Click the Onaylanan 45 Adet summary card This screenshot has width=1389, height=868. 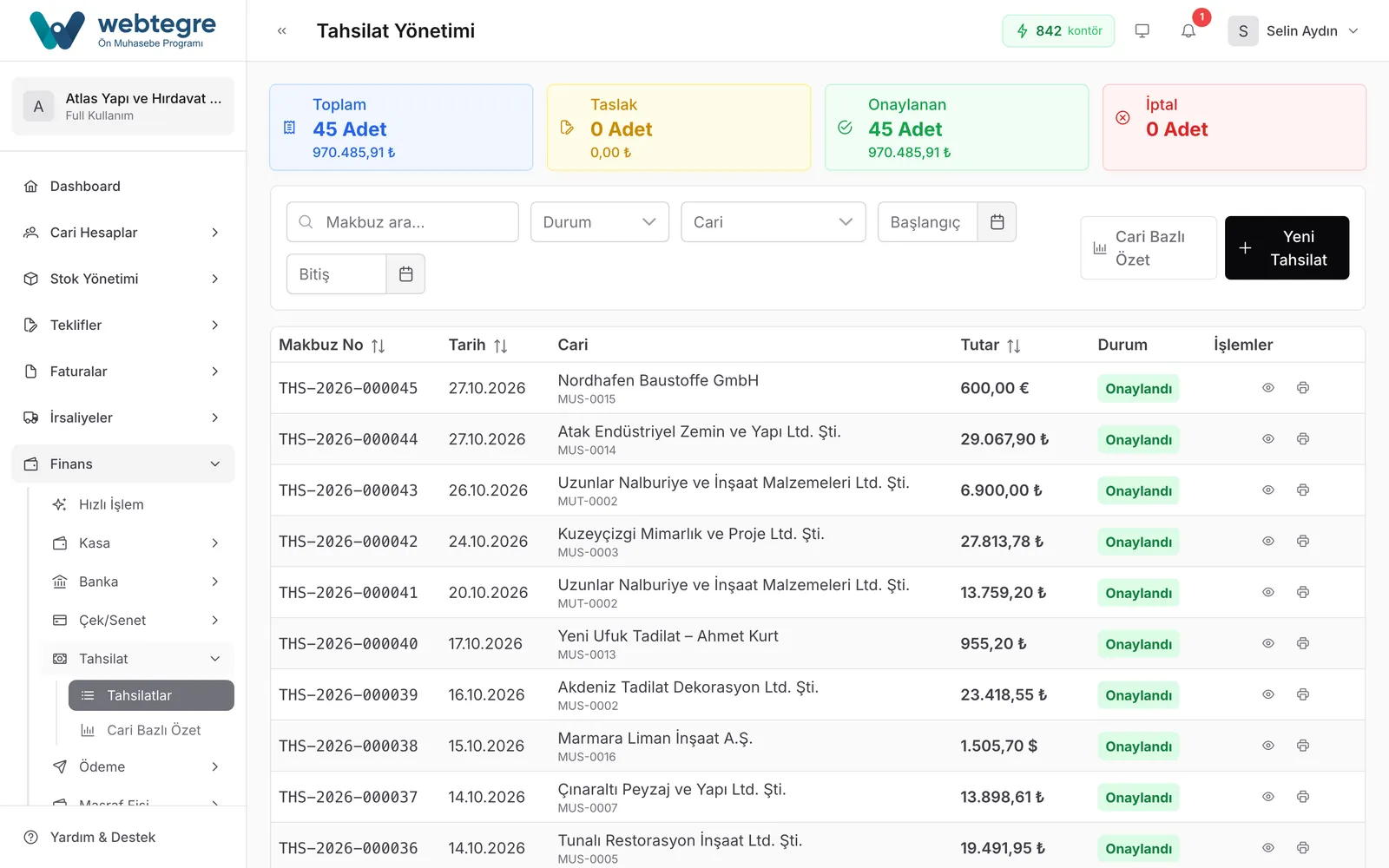pyautogui.click(x=957, y=128)
